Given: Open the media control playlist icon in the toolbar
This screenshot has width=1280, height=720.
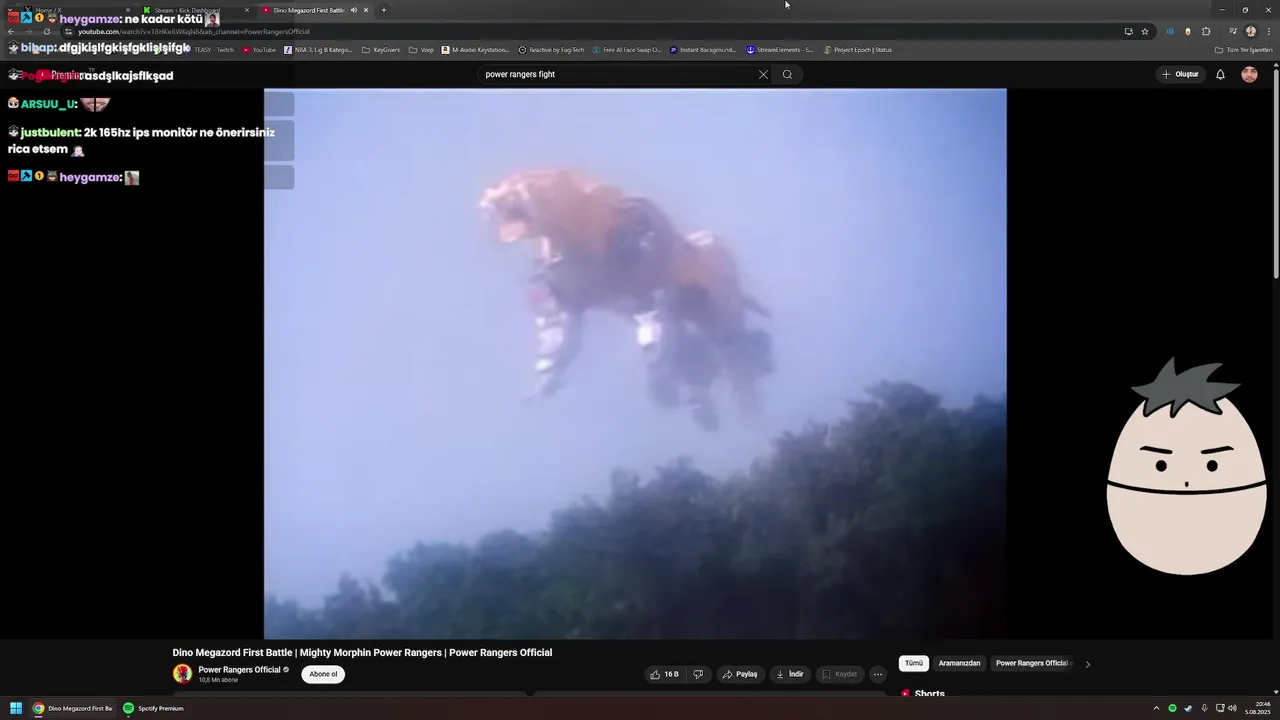Looking at the screenshot, I should coord(1233,31).
